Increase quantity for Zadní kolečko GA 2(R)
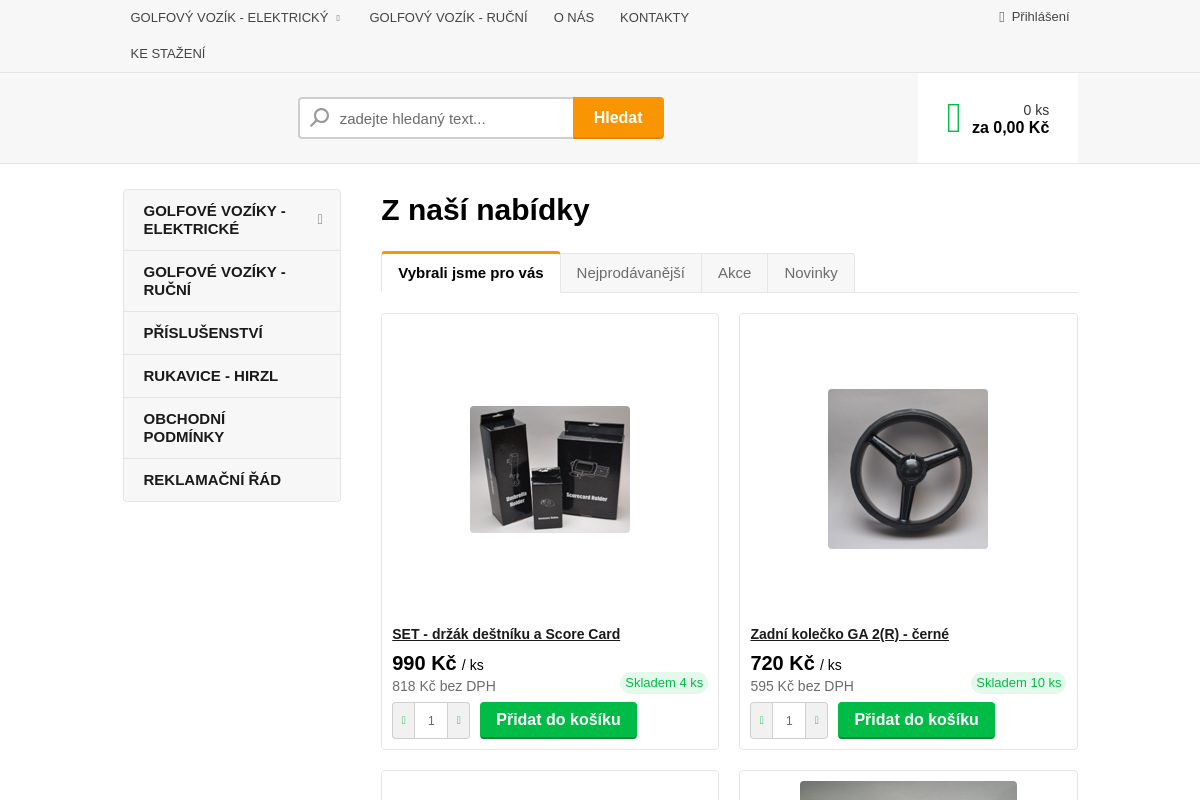This screenshot has width=1200, height=800. pyautogui.click(x=816, y=720)
